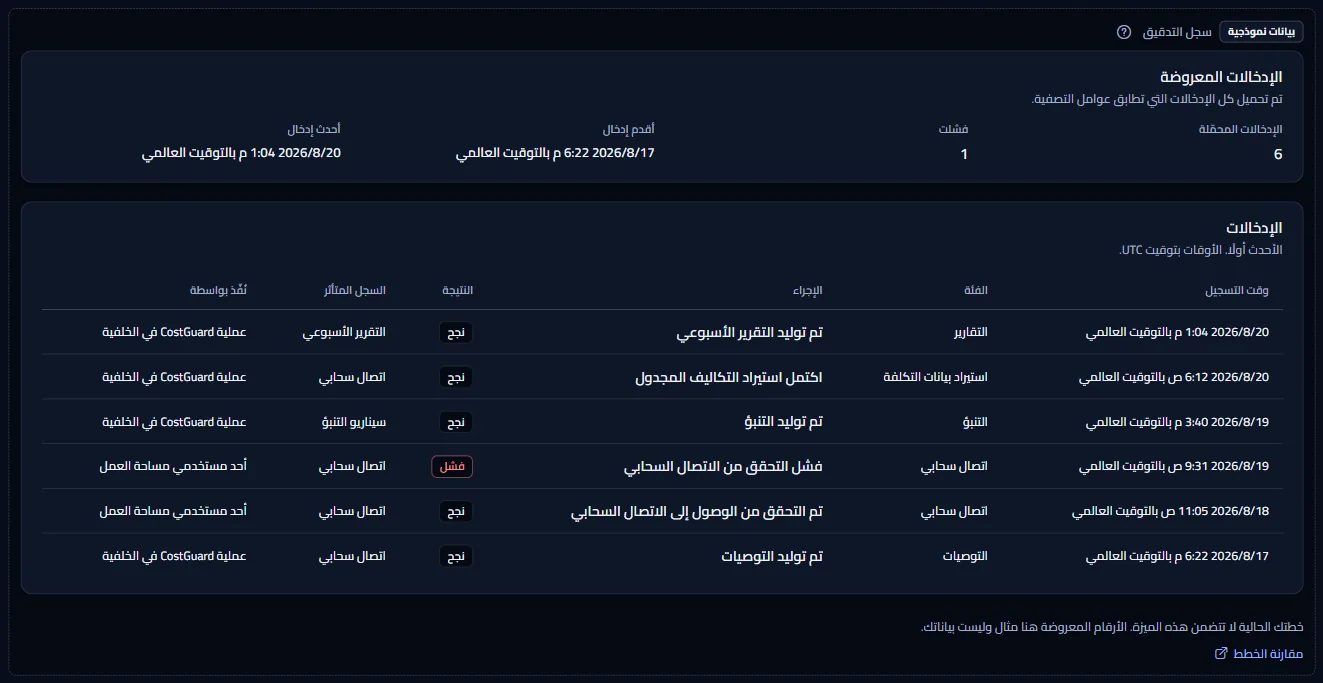
Task: Select the row اكتمل استيراد التكاليف المجدول
Action: pyautogui.click(x=662, y=377)
